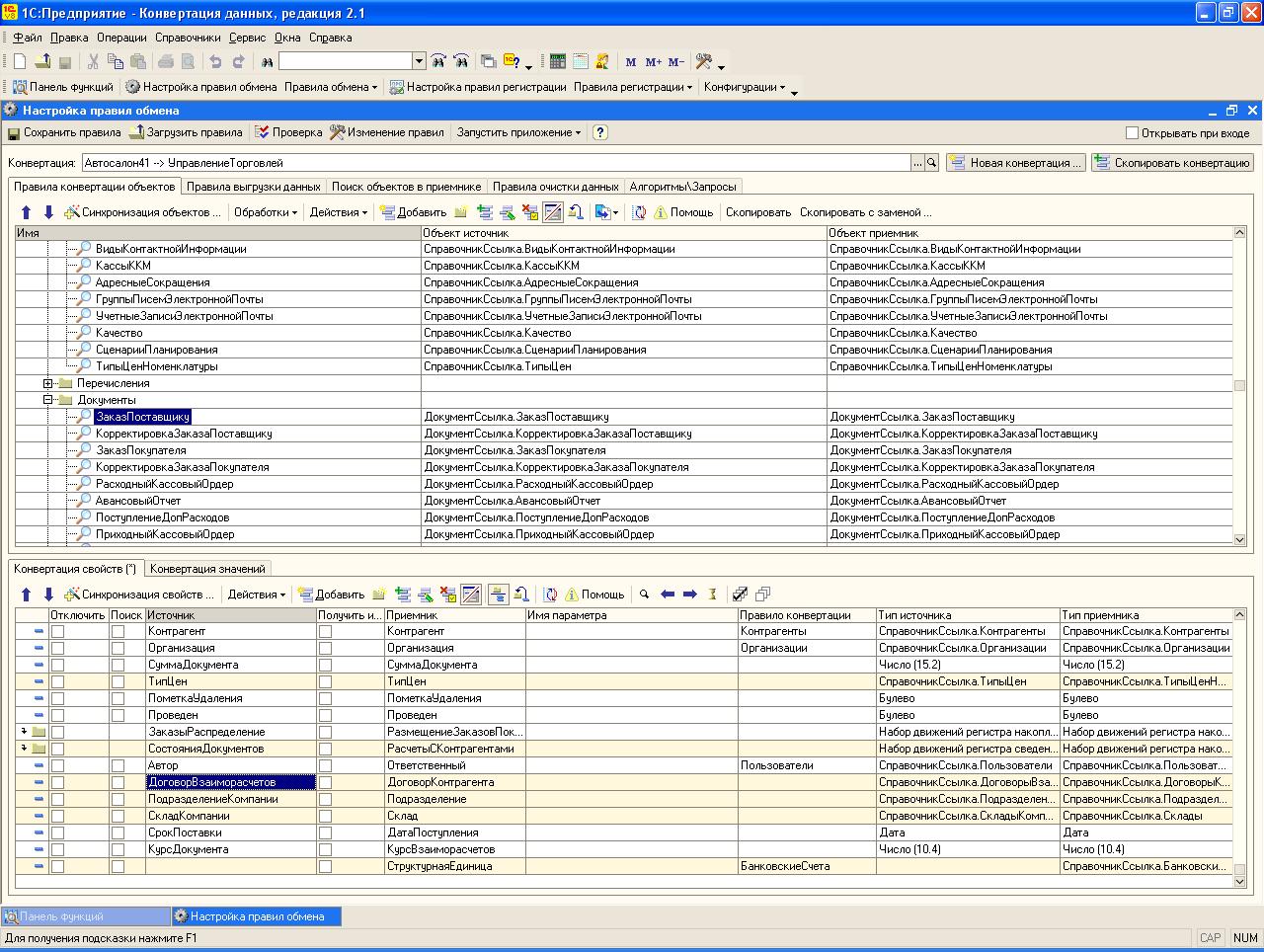The height and width of the screenshot is (952, 1264).
Task: Click the blue right arrow in properties toolbar
Action: 690,595
